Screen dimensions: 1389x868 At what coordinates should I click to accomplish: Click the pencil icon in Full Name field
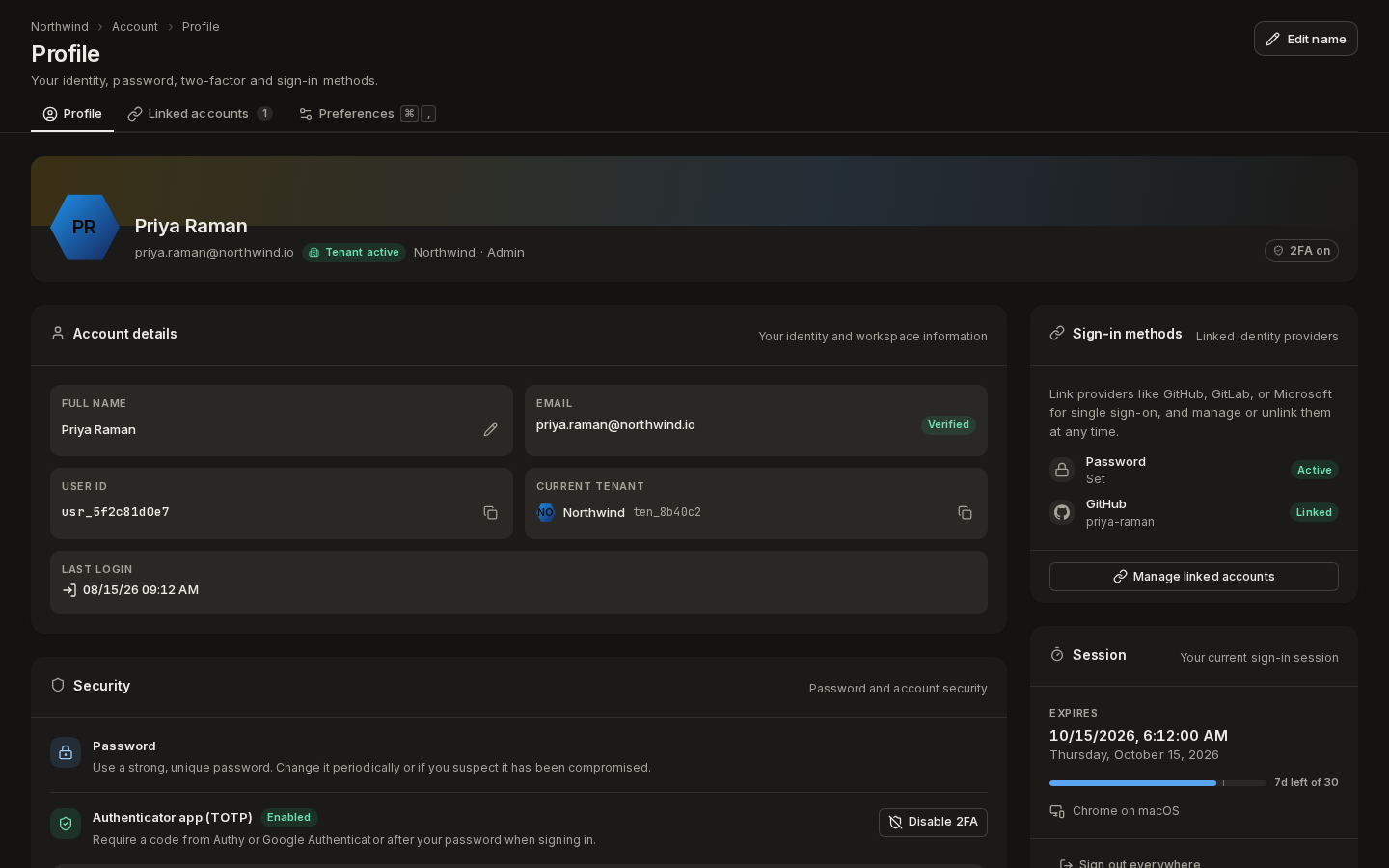pyautogui.click(x=490, y=429)
